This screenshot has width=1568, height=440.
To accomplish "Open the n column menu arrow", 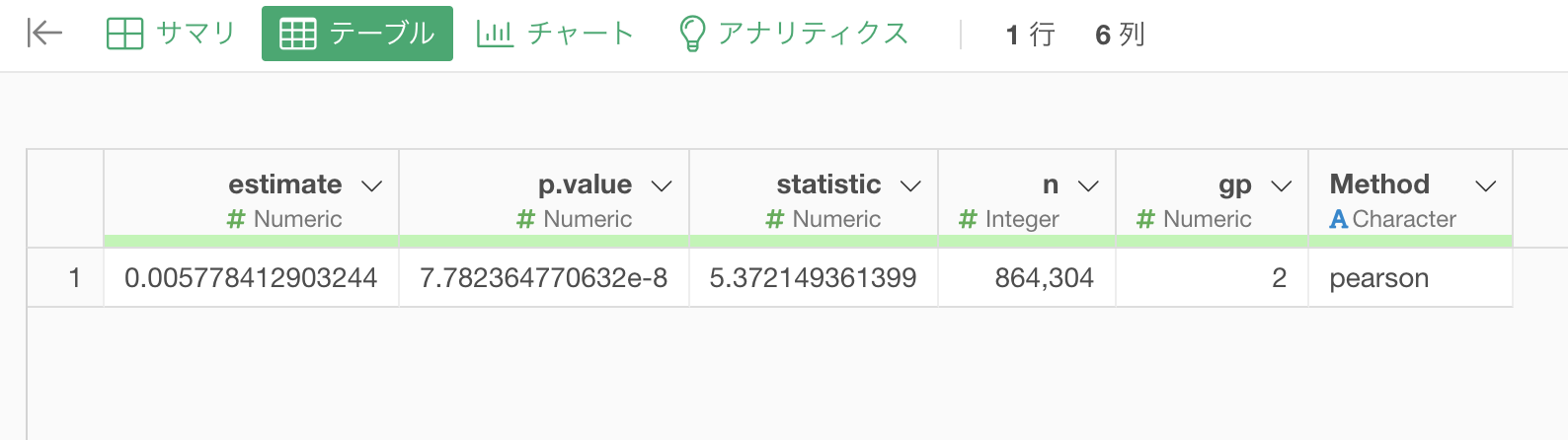I will coord(1088,185).
